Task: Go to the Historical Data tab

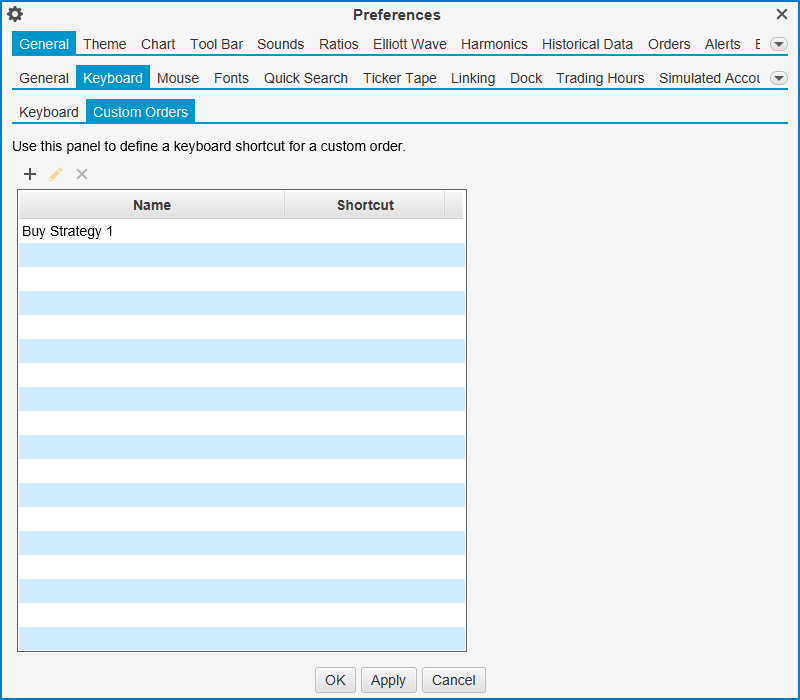Action: coord(587,44)
